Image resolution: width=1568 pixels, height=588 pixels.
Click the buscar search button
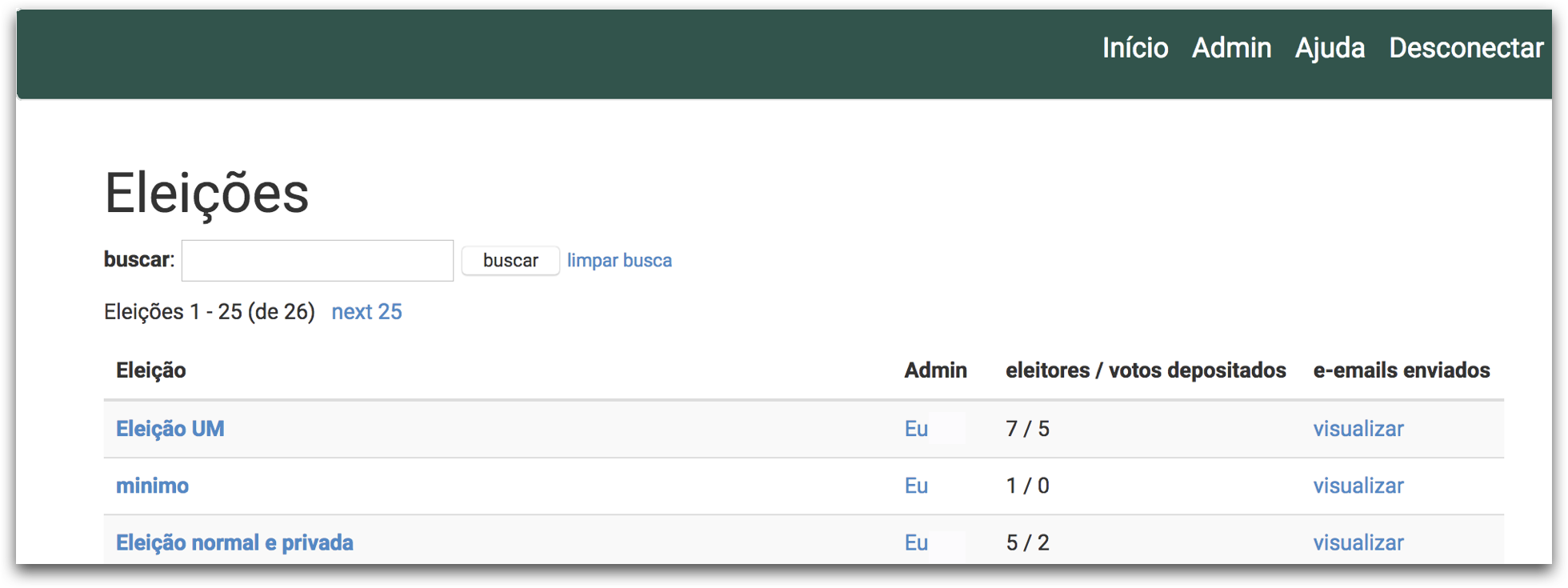pyautogui.click(x=510, y=261)
